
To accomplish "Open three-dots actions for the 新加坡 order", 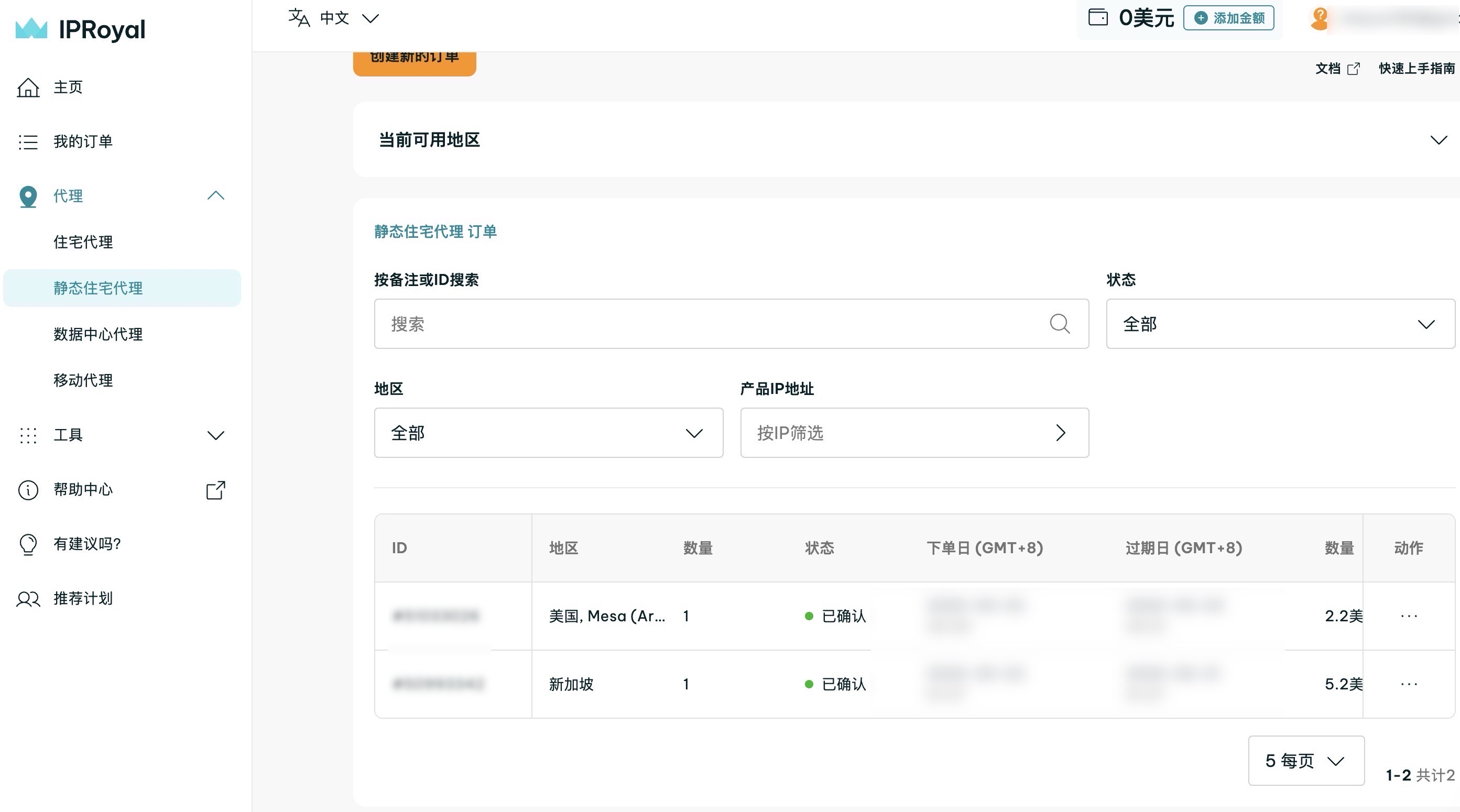I will (x=1409, y=685).
